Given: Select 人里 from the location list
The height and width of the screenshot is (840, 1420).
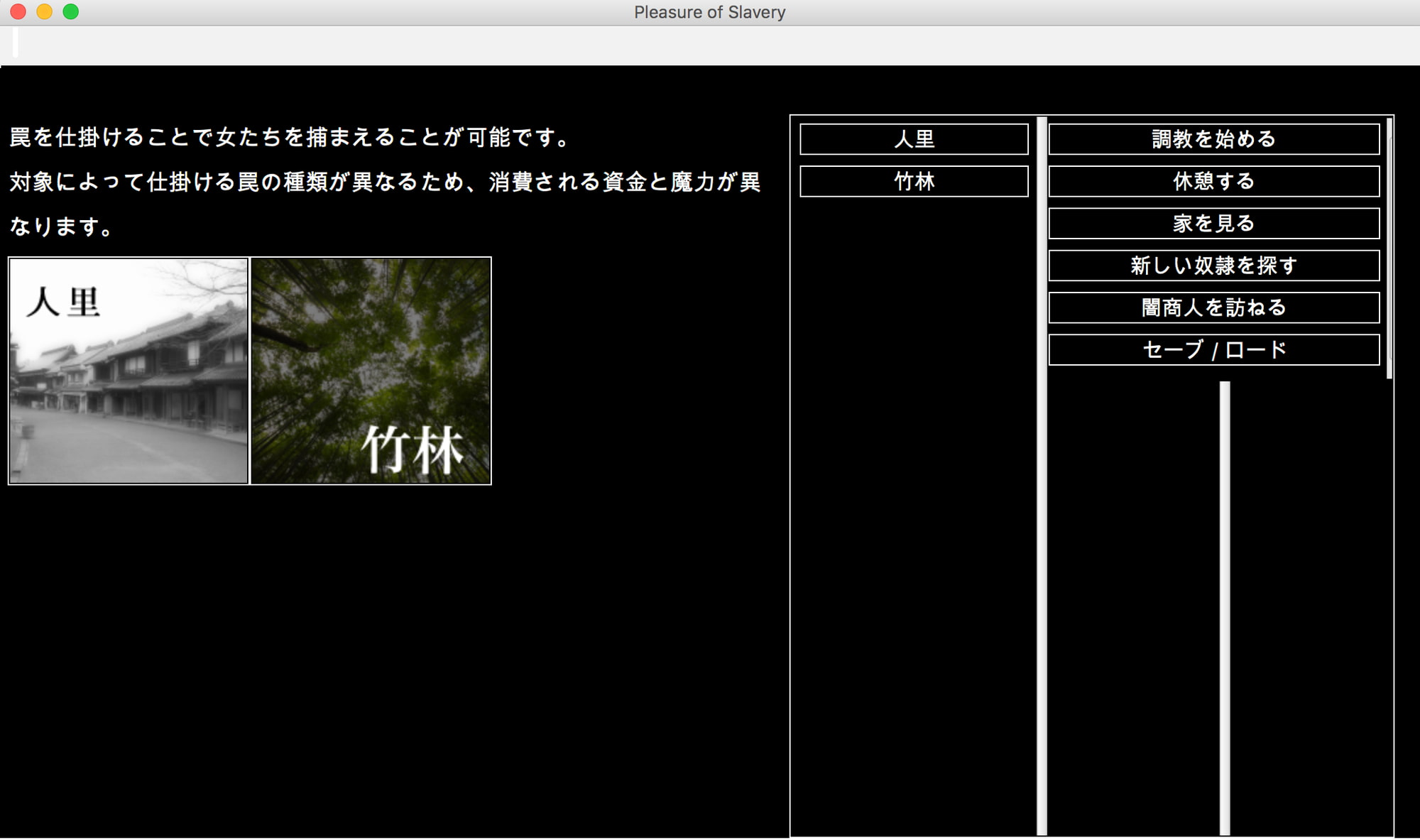Looking at the screenshot, I should click(x=912, y=139).
